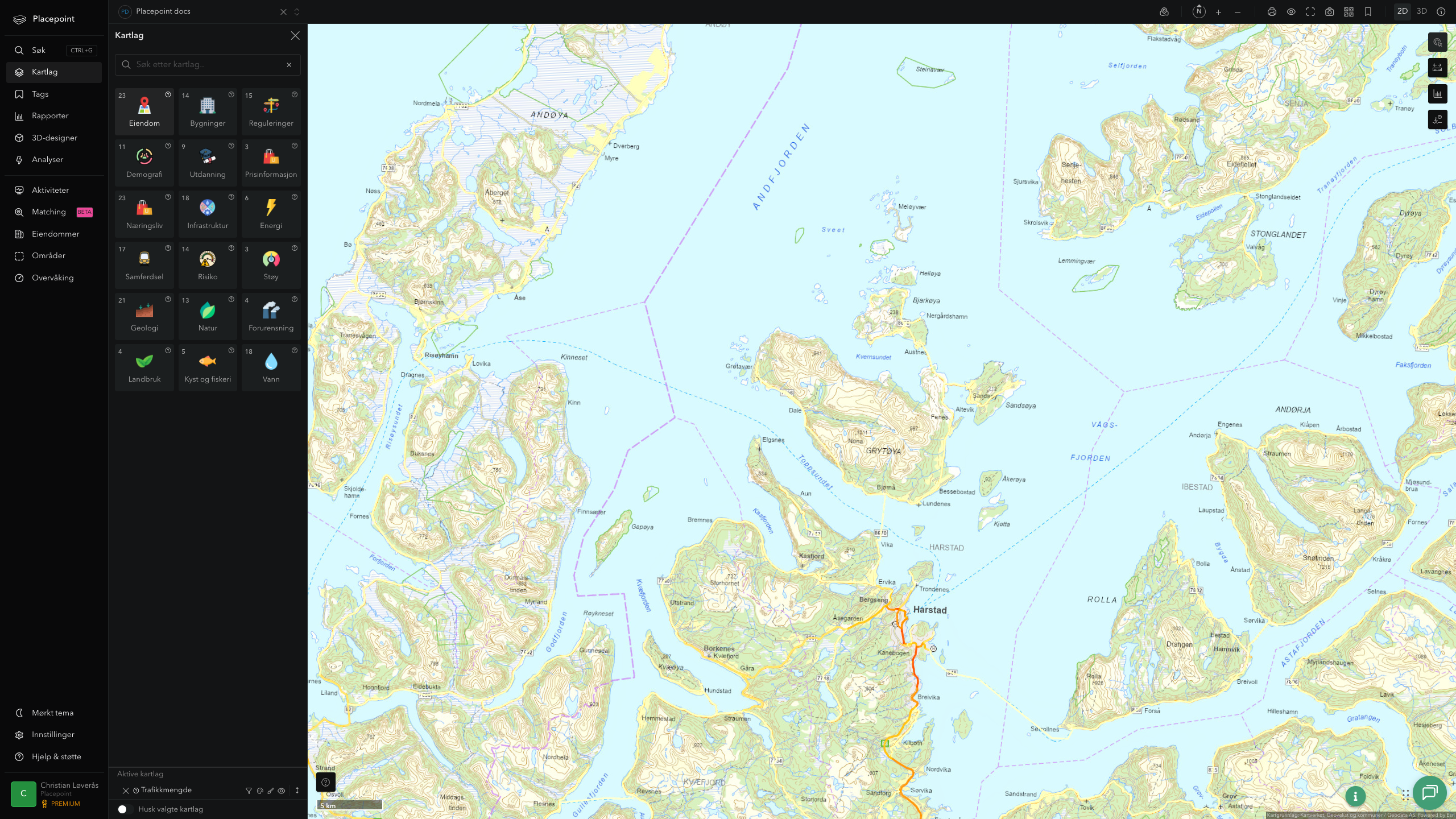Open the Demografi layer category
Image resolution: width=1456 pixels, height=819 pixels.
pyautogui.click(x=144, y=163)
